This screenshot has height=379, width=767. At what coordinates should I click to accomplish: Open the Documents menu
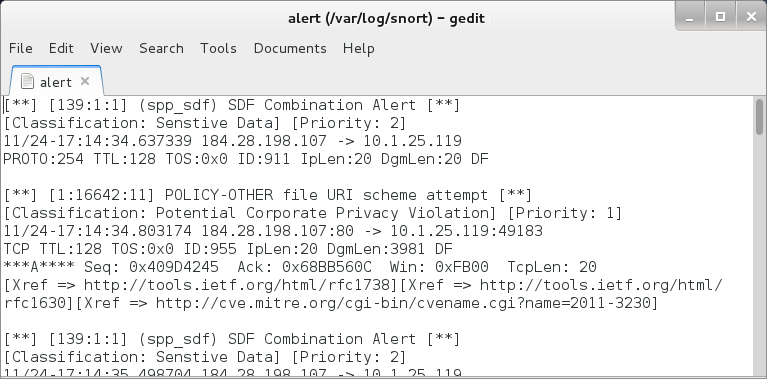coord(290,48)
